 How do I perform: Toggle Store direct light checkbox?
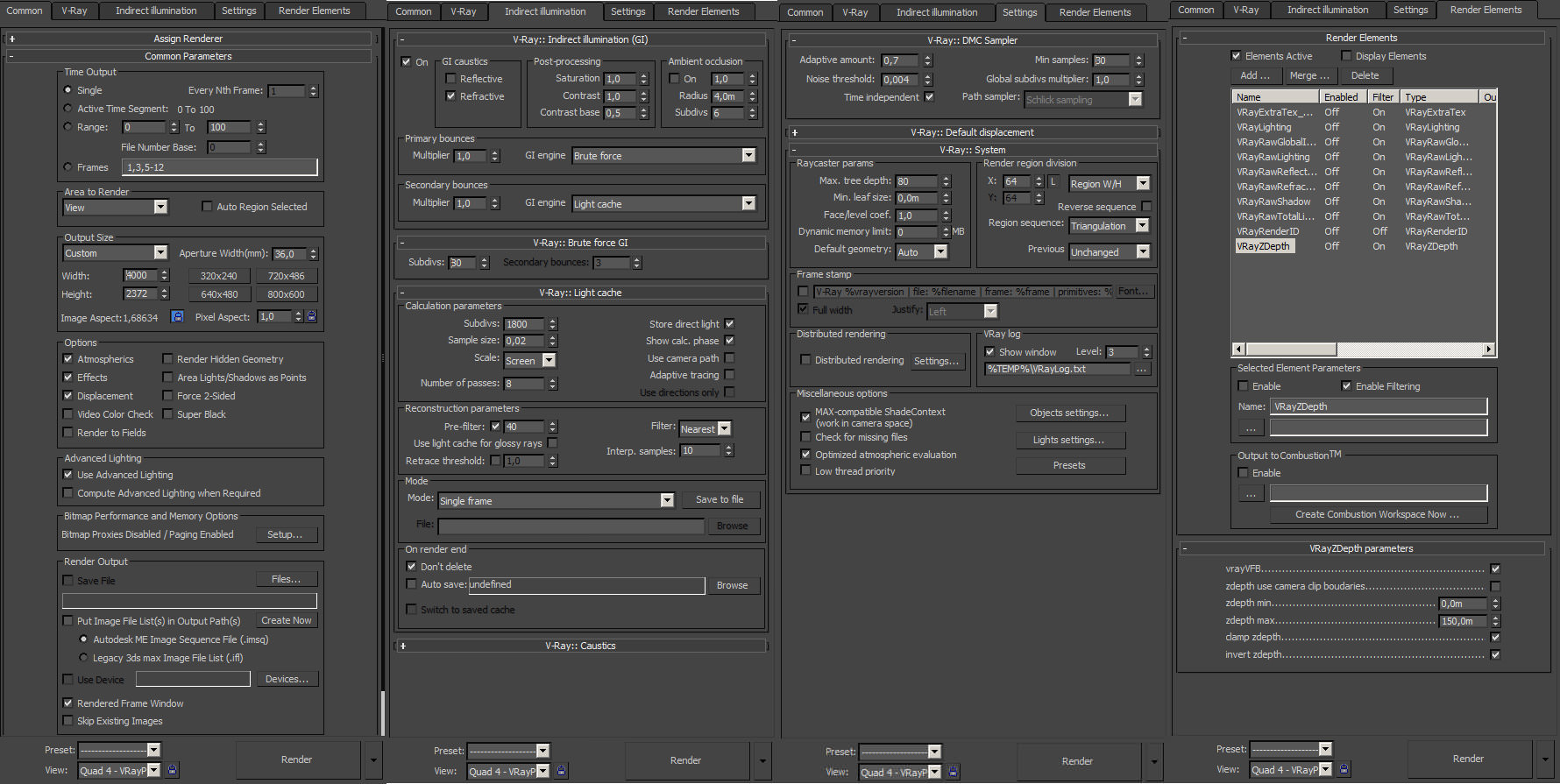pyautogui.click(x=729, y=324)
